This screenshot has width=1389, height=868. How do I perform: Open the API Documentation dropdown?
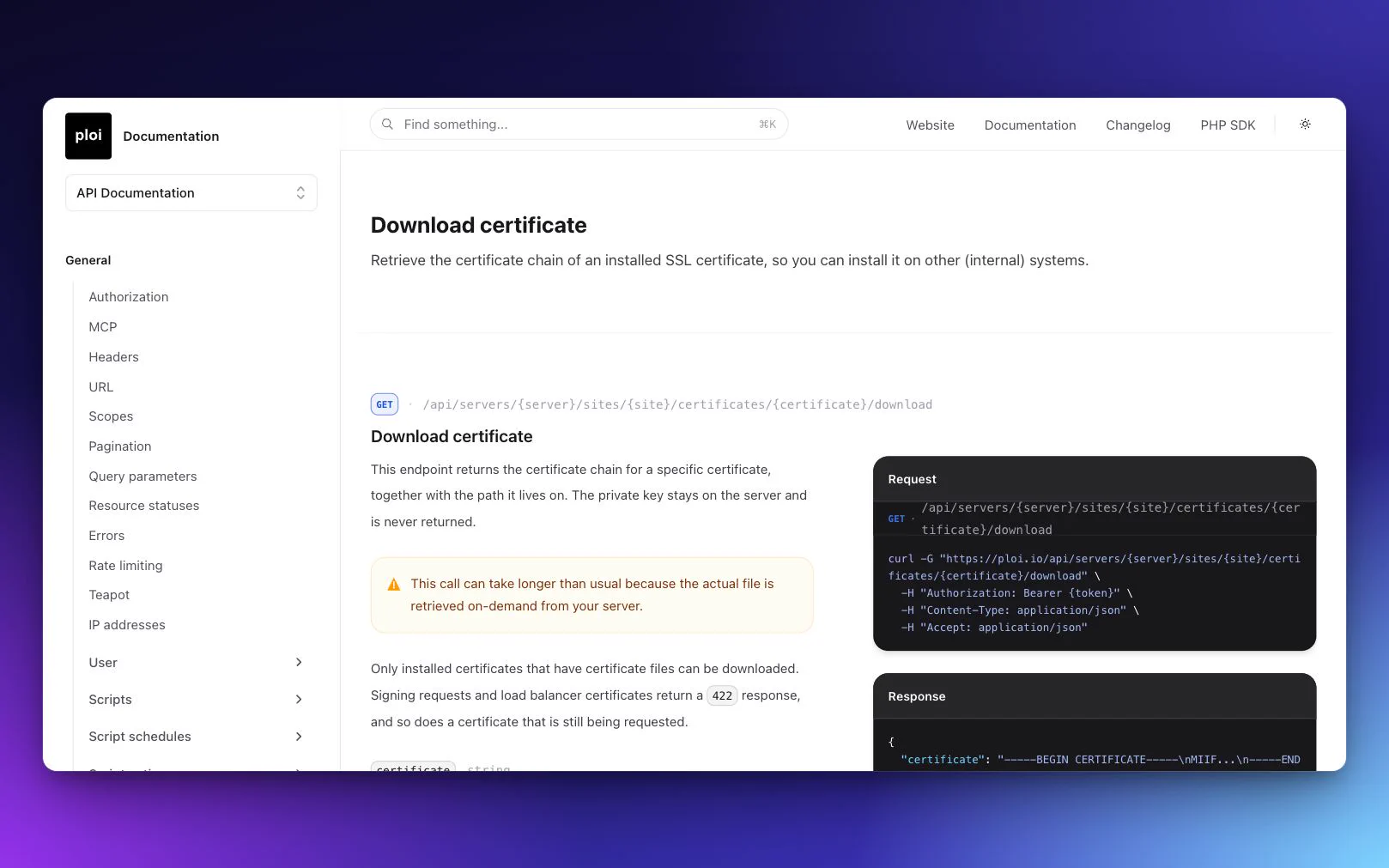click(x=191, y=193)
